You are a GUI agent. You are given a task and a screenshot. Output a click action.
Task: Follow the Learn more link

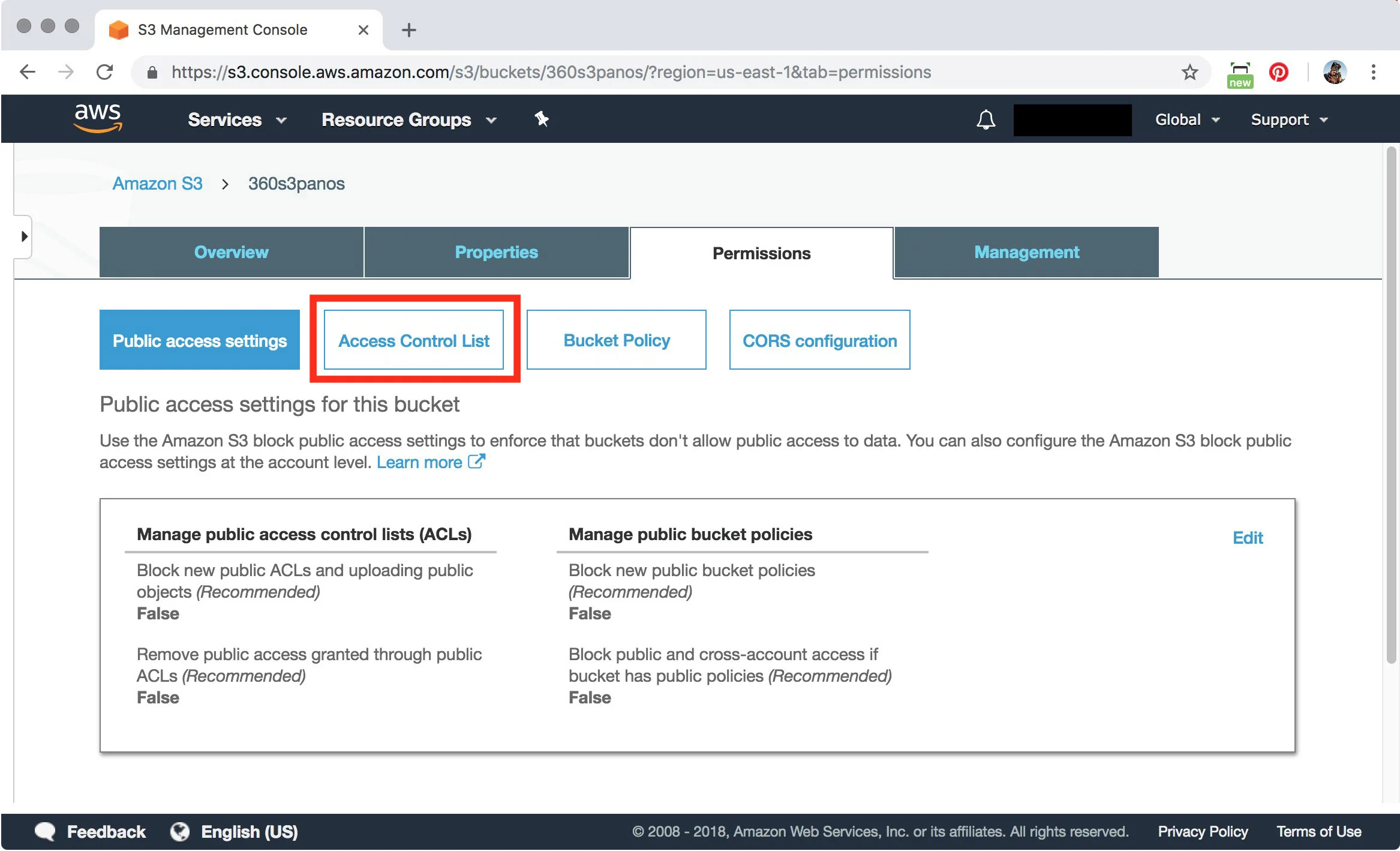point(419,462)
